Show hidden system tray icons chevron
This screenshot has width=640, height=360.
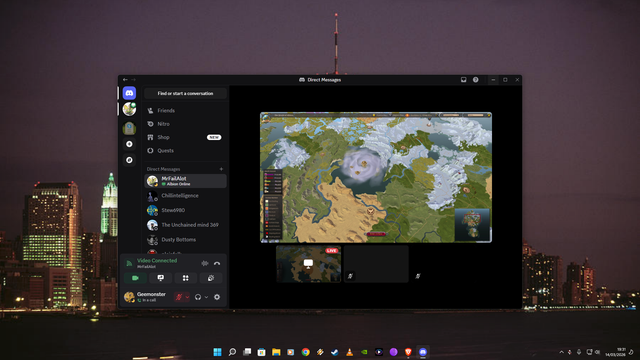pos(562,352)
